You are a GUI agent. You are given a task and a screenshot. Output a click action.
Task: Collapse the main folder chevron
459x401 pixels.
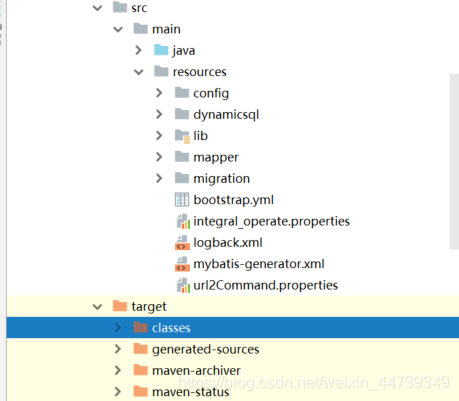point(118,29)
